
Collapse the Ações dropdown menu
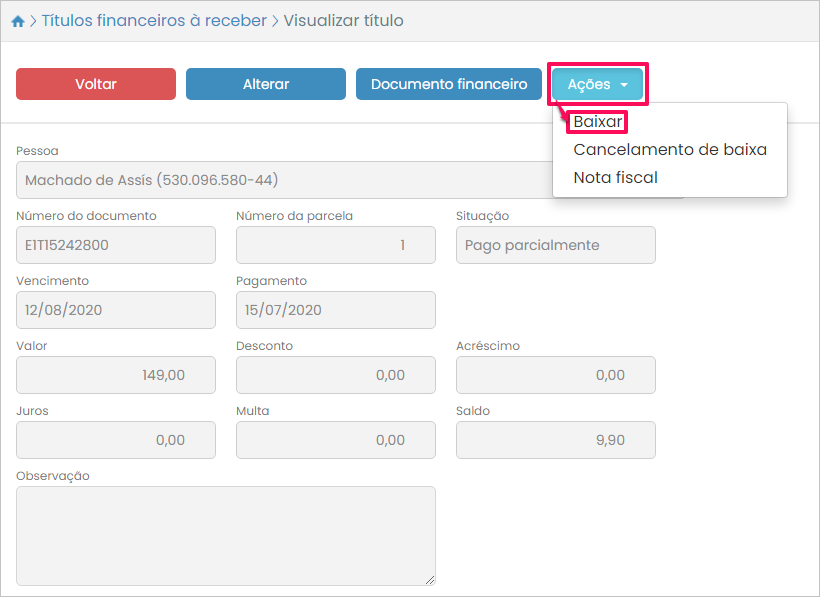coord(597,85)
